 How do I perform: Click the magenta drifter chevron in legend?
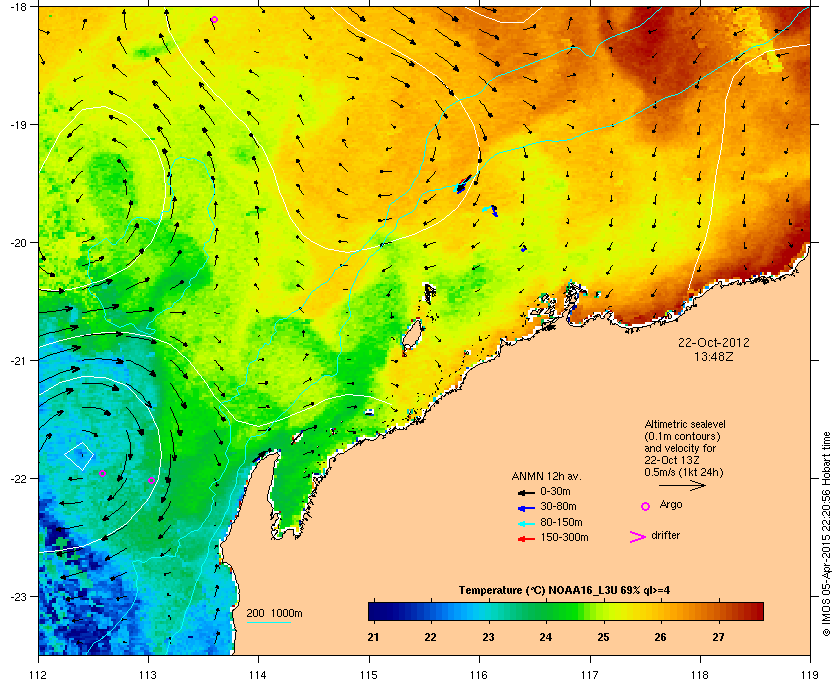638,537
